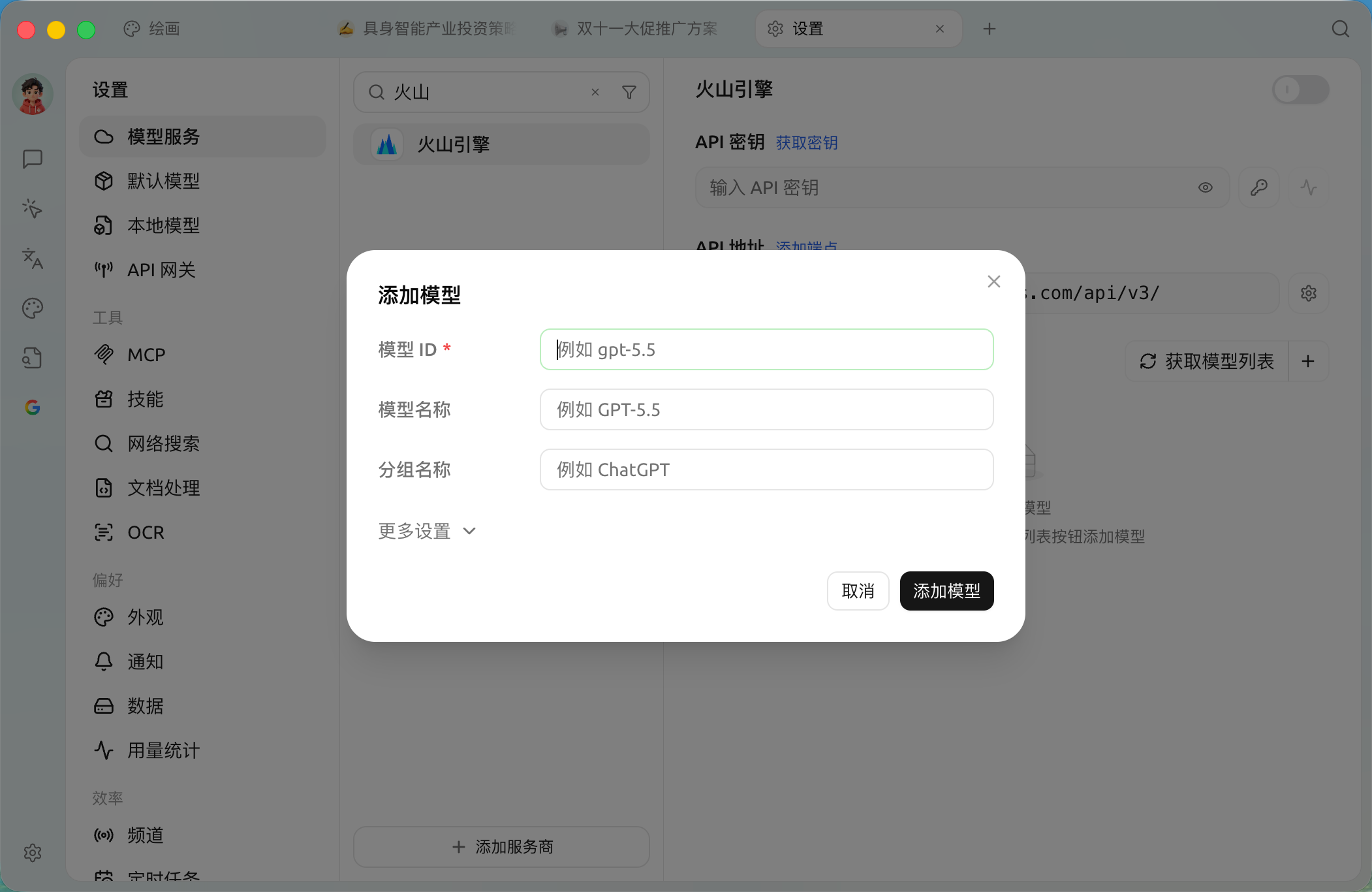Open the 获取密钥 link
This screenshot has height=892, width=1372.
point(807,142)
